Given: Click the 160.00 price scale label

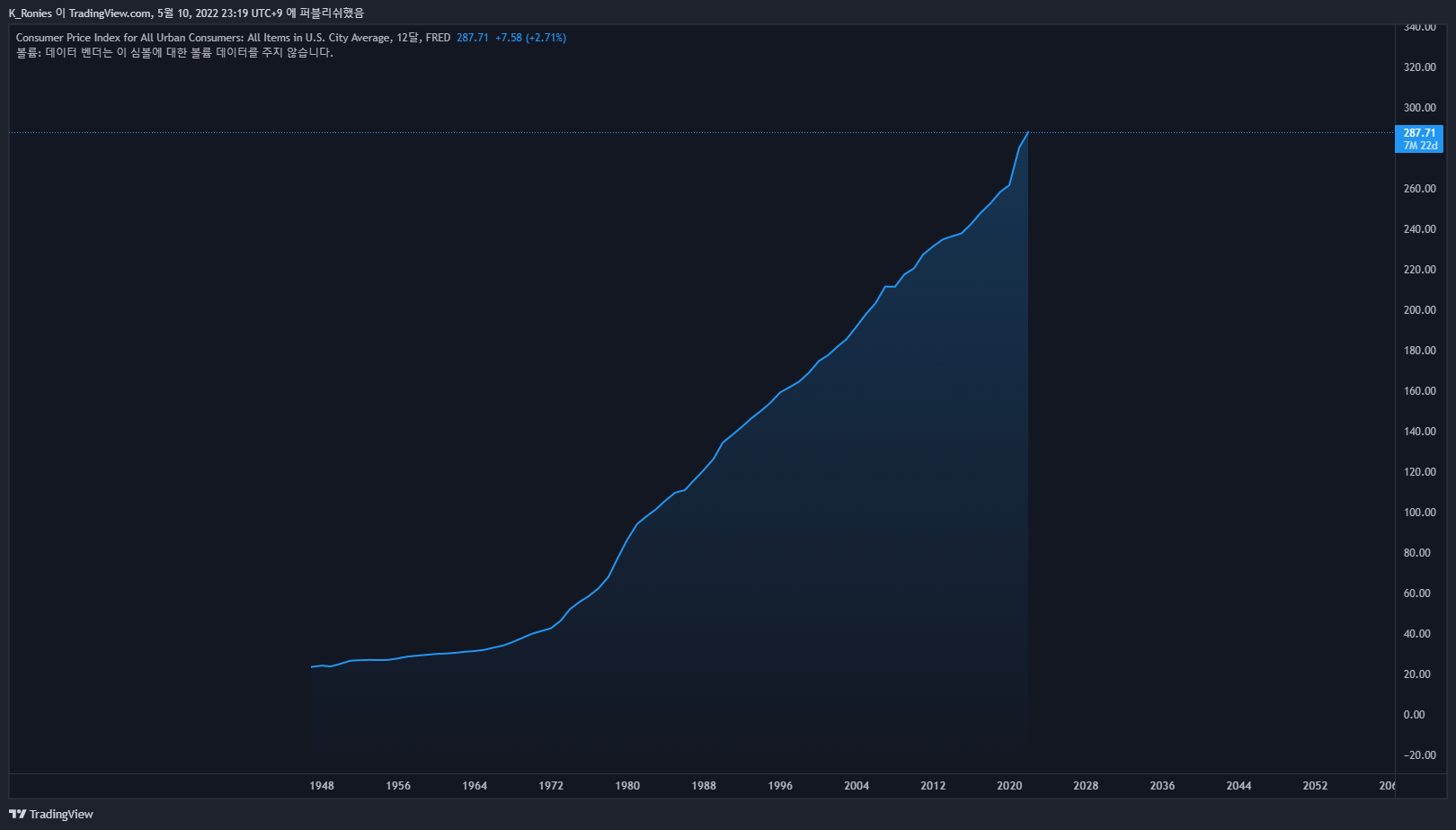Looking at the screenshot, I should point(1420,391).
